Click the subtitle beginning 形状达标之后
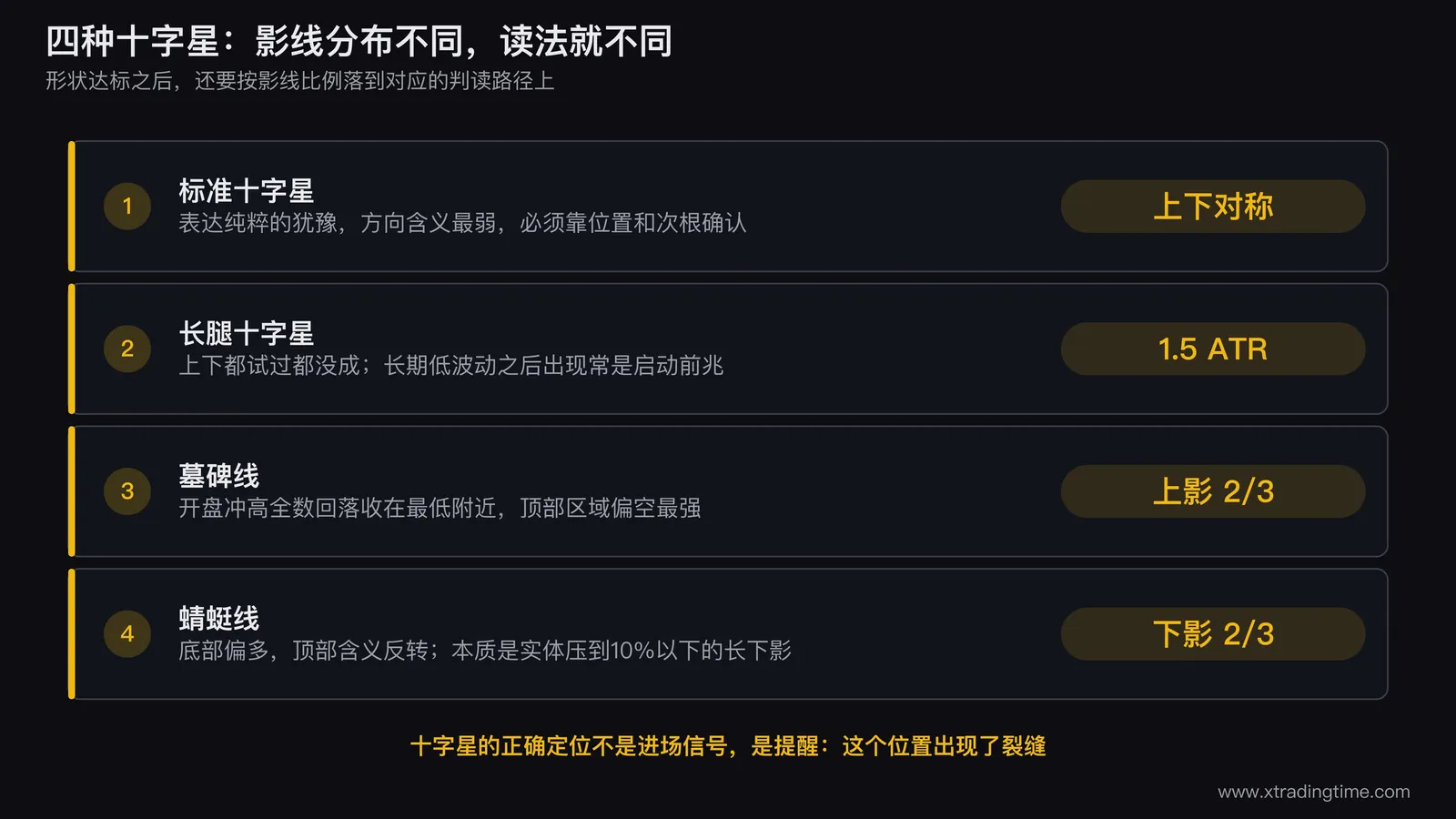This screenshot has height=819, width=1456. point(300,81)
